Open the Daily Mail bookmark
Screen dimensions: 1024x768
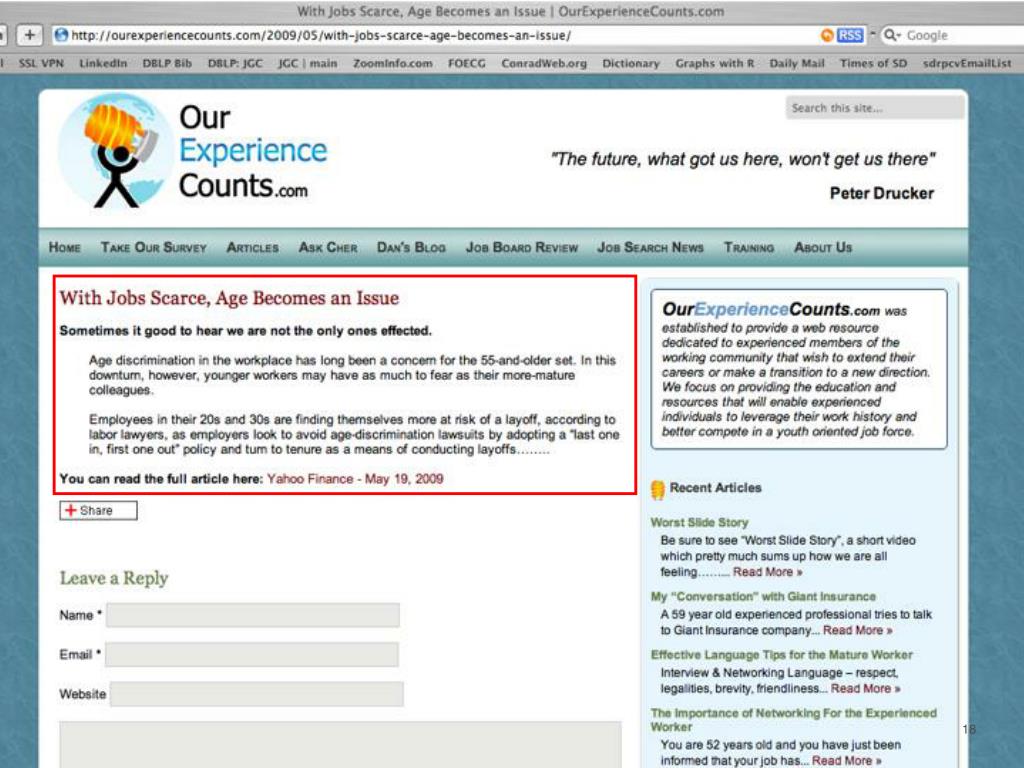[x=797, y=63]
